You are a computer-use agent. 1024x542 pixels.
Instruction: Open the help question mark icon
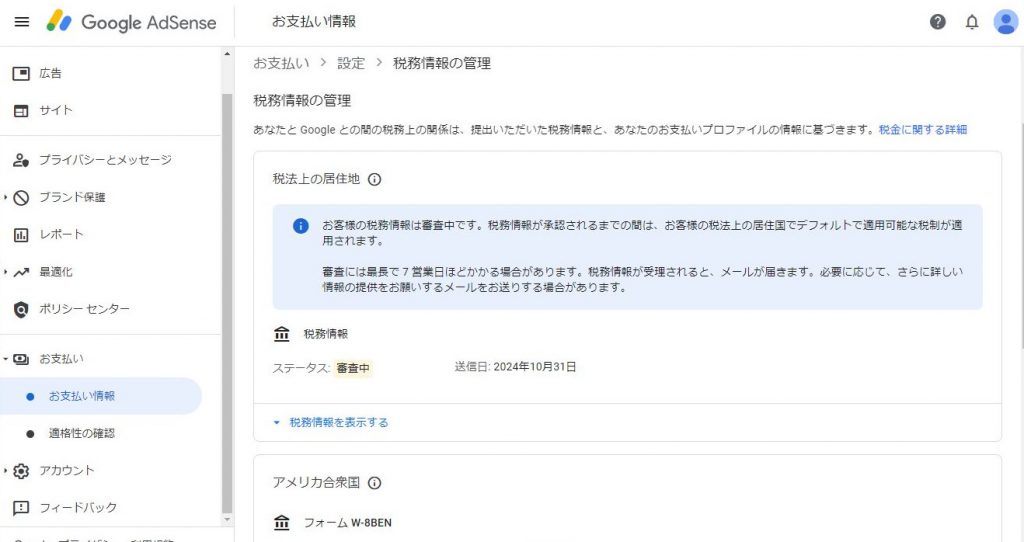point(937,22)
